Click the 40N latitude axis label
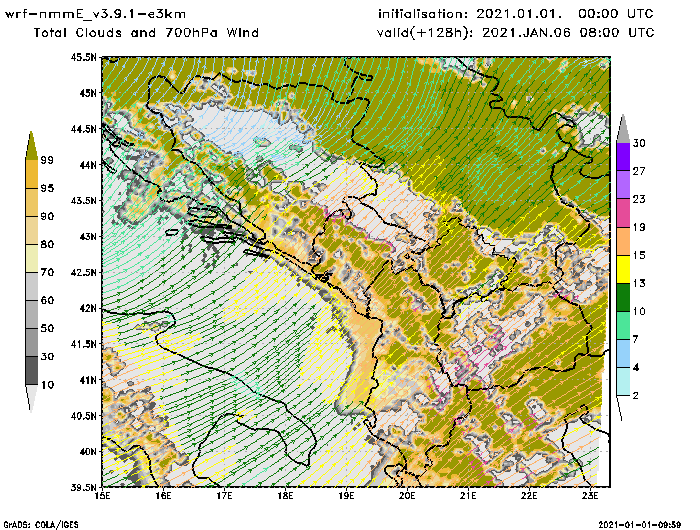The height and width of the screenshot is (530, 700). 88,451
